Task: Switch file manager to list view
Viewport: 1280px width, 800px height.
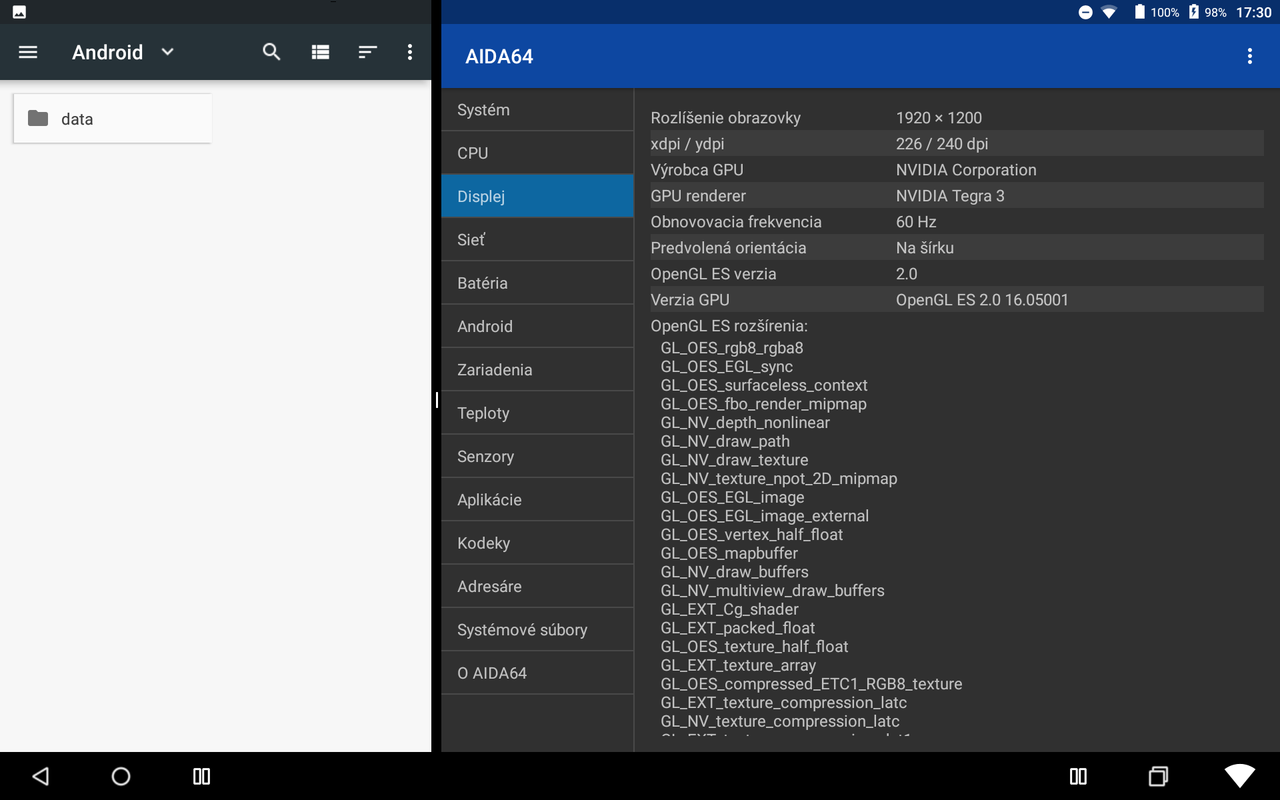Action: point(320,52)
